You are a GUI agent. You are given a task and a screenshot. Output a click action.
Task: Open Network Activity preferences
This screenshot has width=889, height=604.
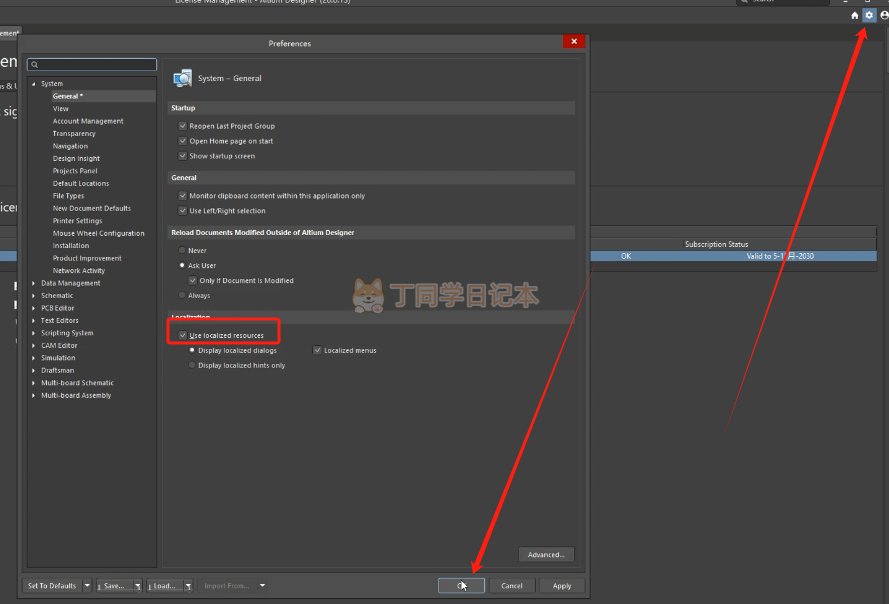[x=78, y=271]
